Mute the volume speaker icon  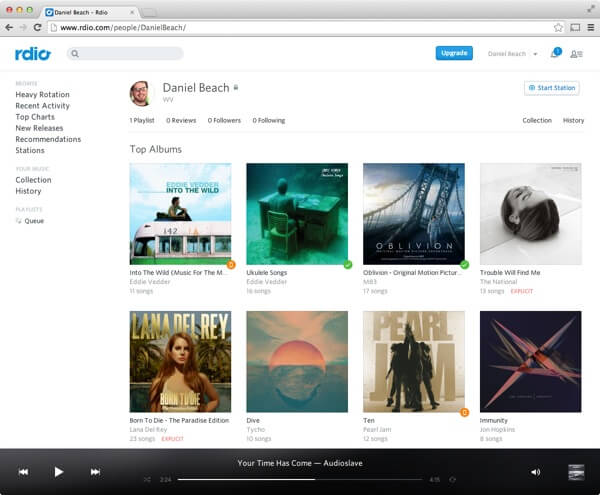click(x=535, y=472)
